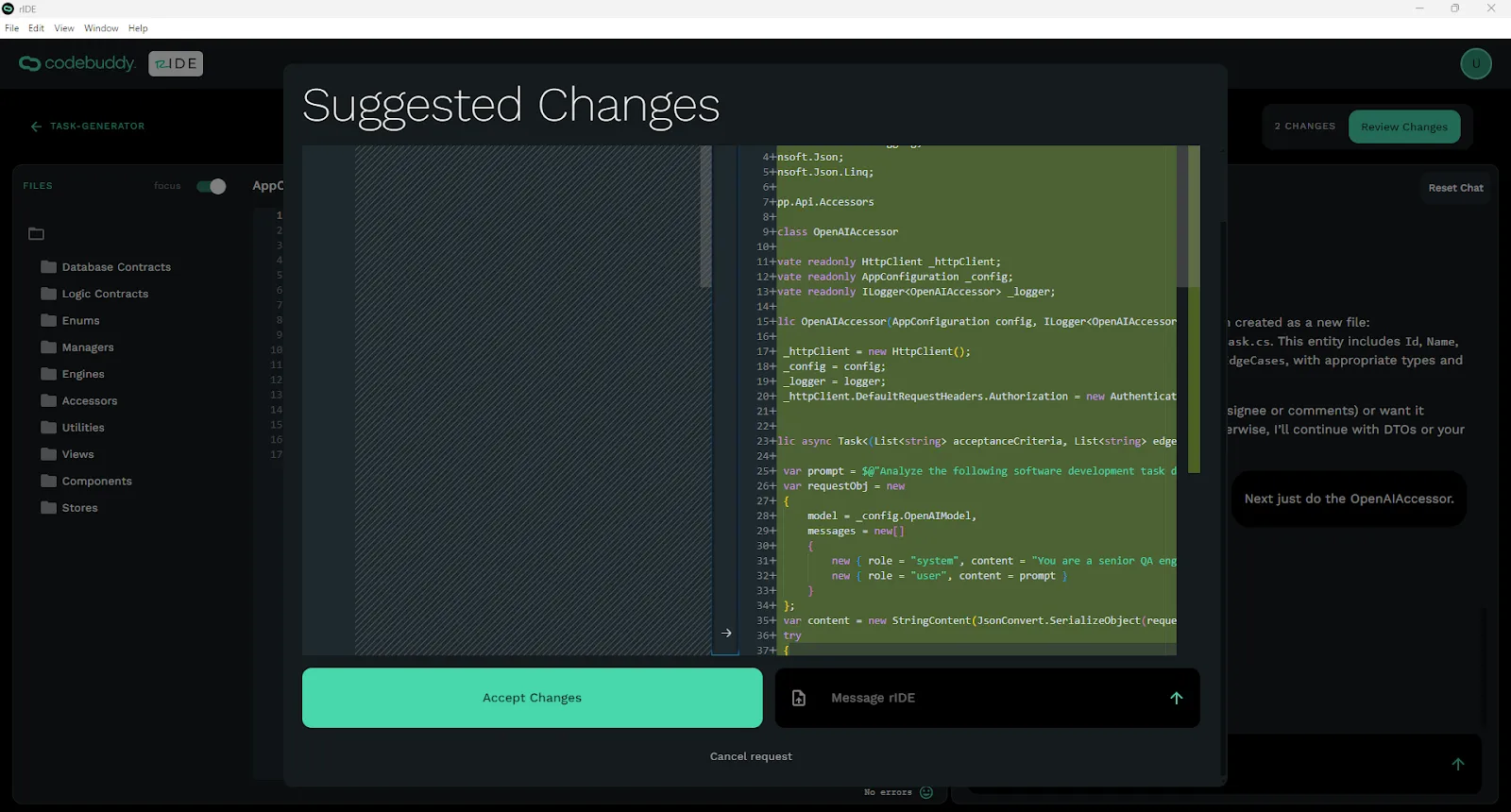Click the left diff pane scrollbar
This screenshot has width=1511, height=812.
coord(705,217)
